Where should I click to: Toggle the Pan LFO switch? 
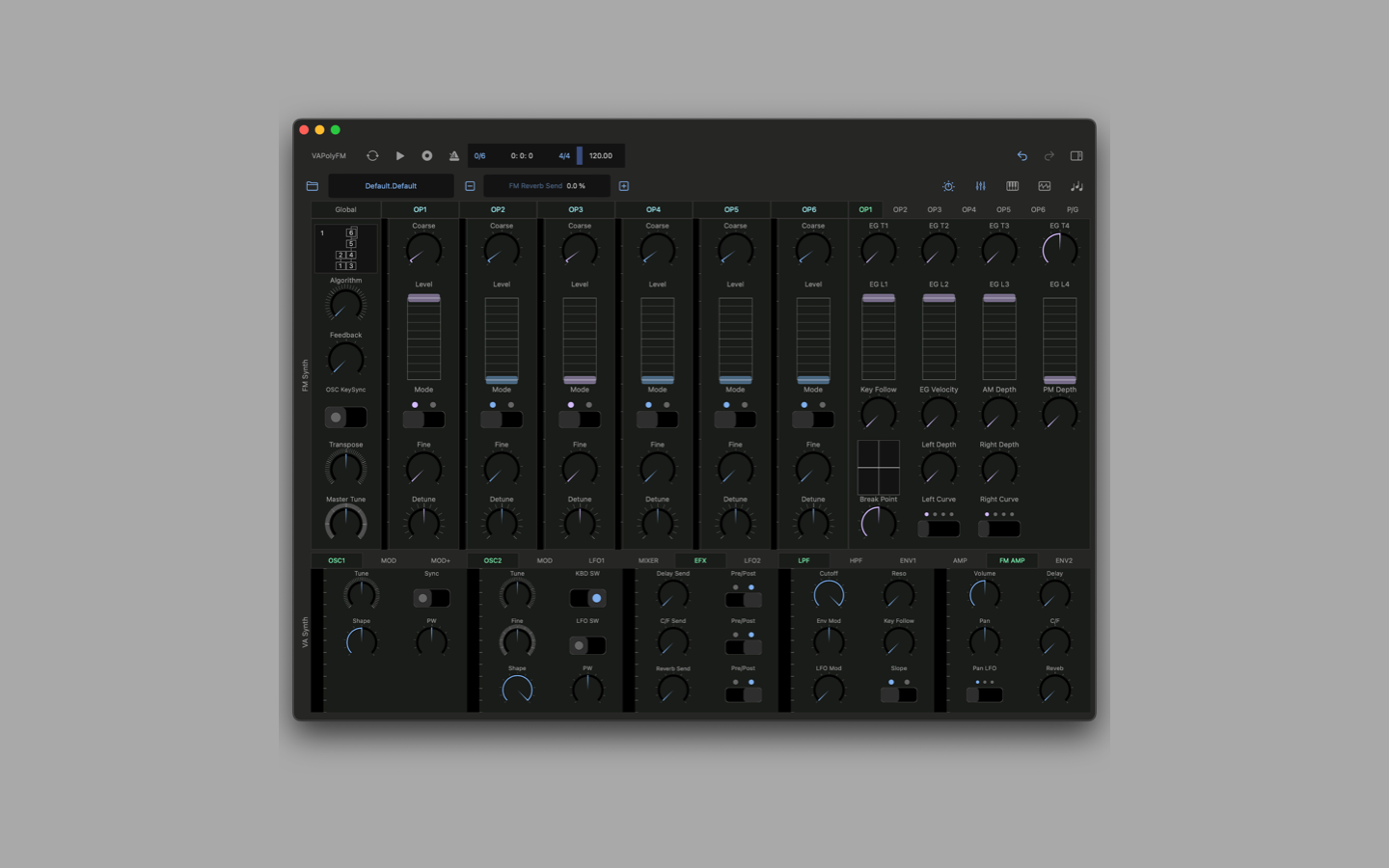point(985,694)
